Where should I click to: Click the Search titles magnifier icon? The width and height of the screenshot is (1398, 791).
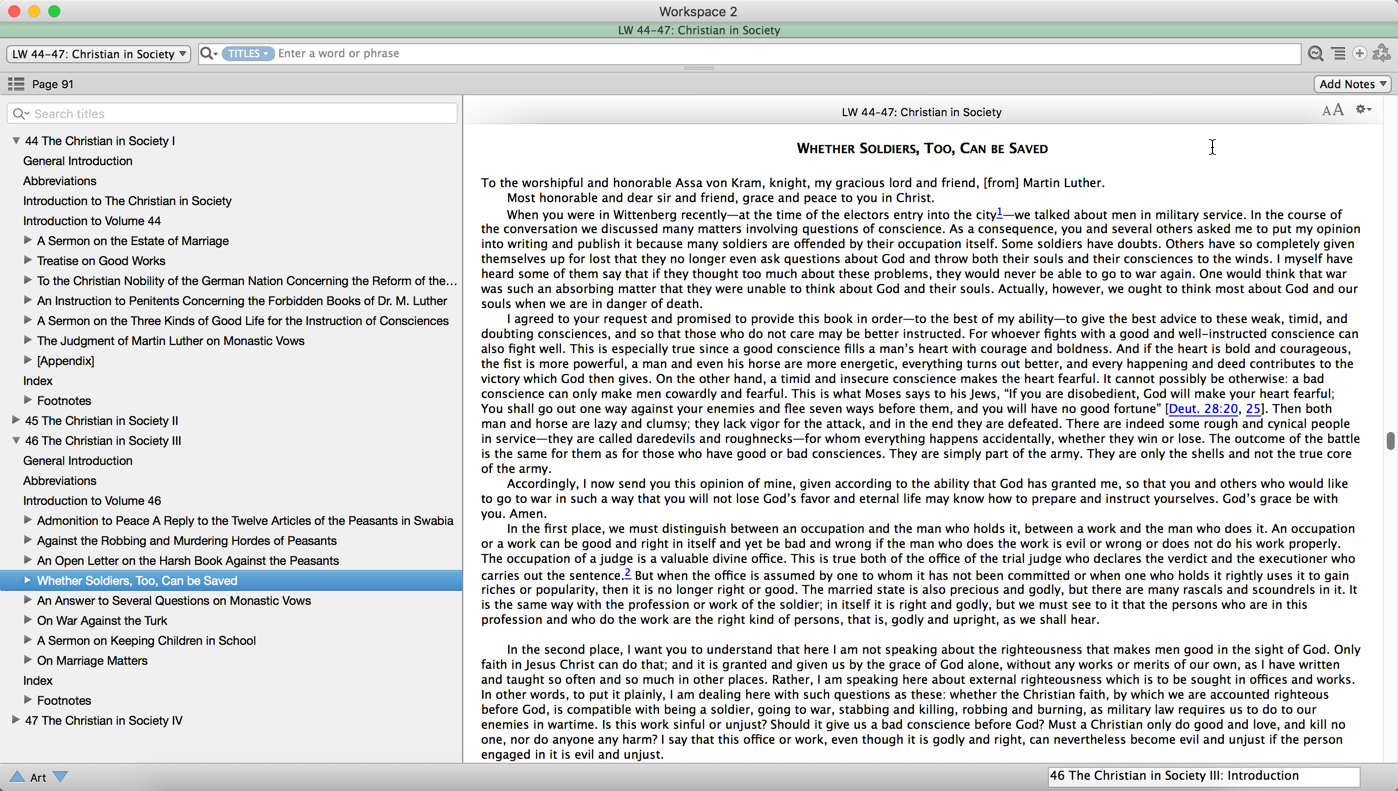click(20, 114)
